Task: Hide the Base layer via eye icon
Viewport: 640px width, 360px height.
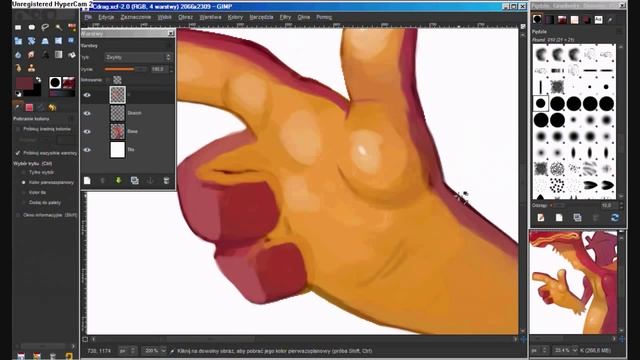Action: [87, 131]
